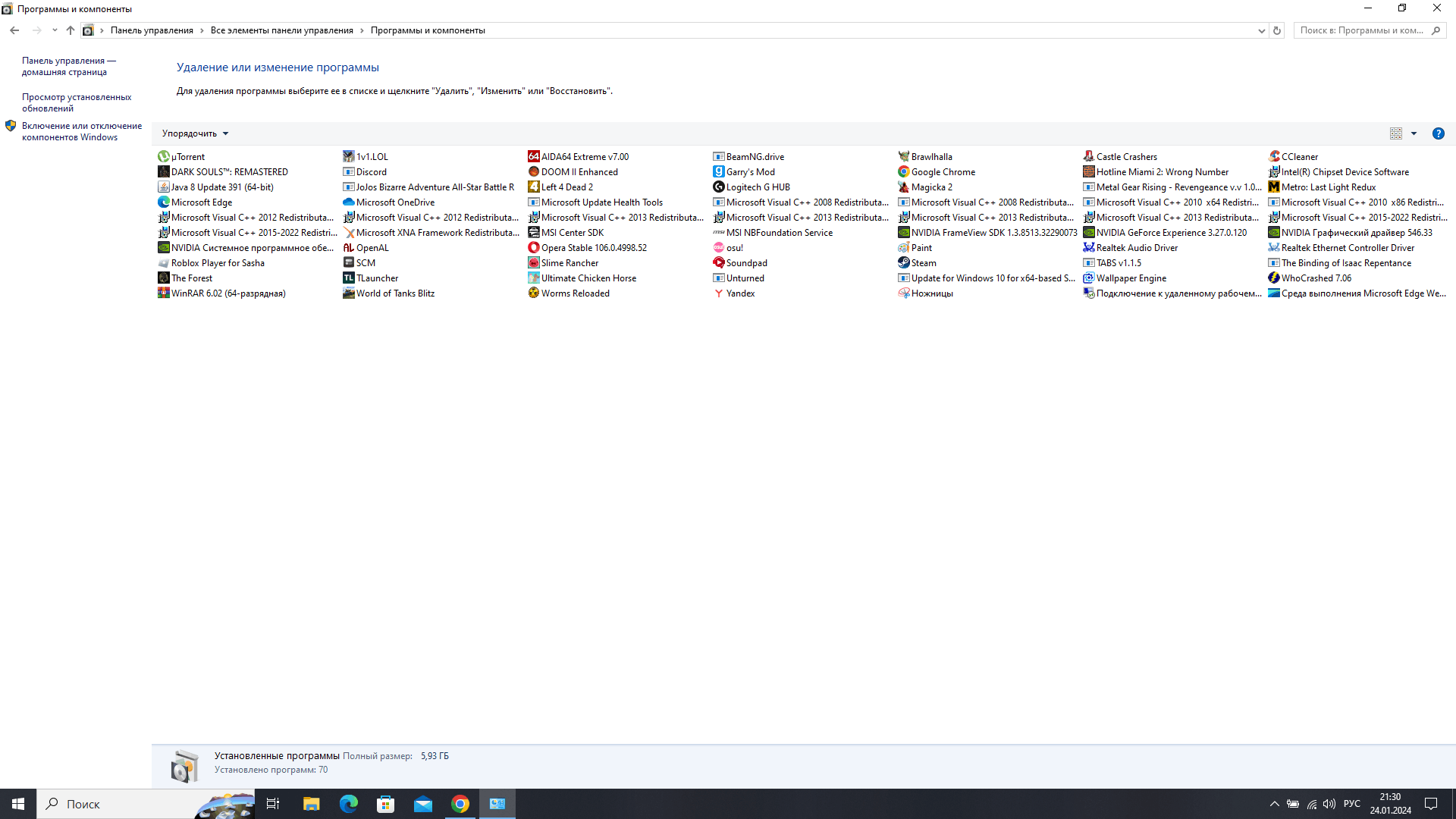Viewport: 1456px width, 819px height.
Task: Click the TLauncher icon
Action: (x=348, y=278)
